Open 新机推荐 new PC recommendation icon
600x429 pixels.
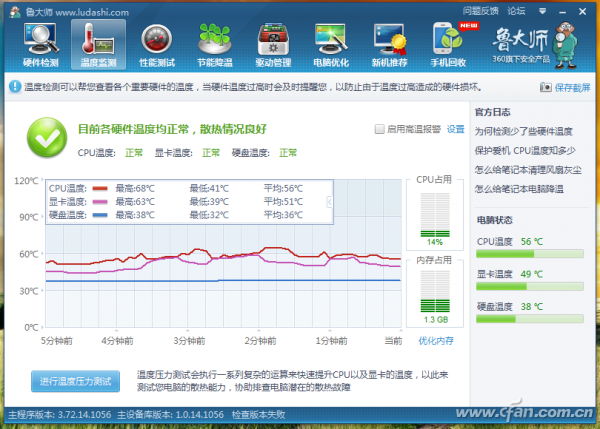click(x=390, y=45)
